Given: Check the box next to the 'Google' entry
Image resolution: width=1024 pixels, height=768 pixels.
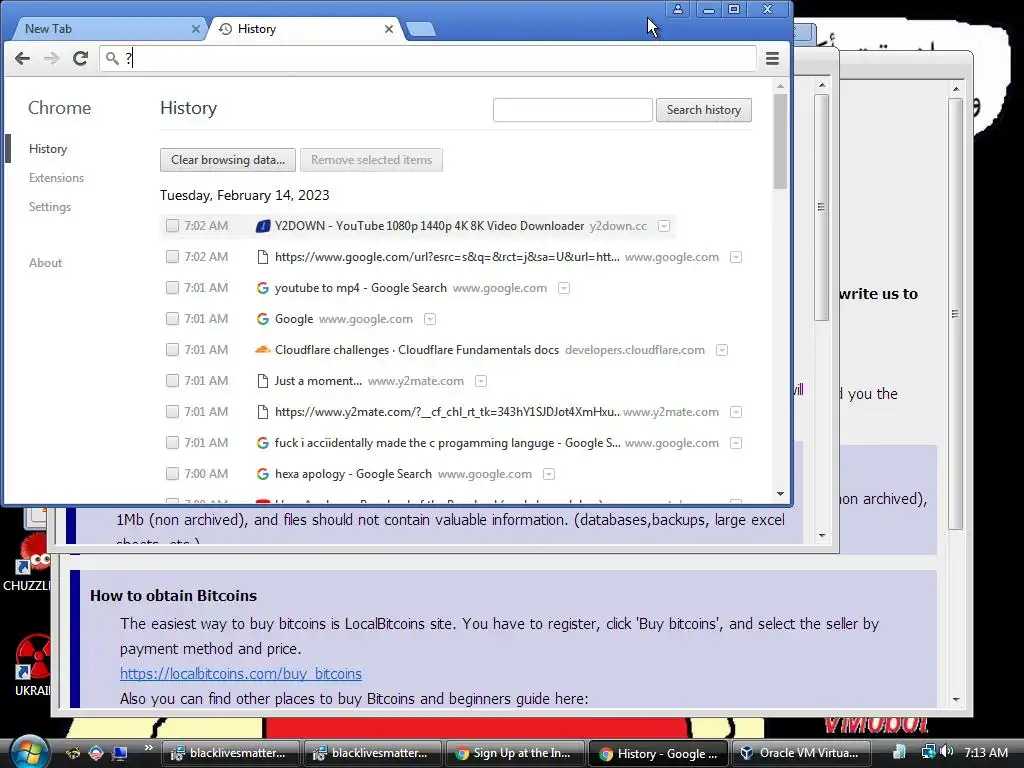Looking at the screenshot, I should [x=172, y=319].
